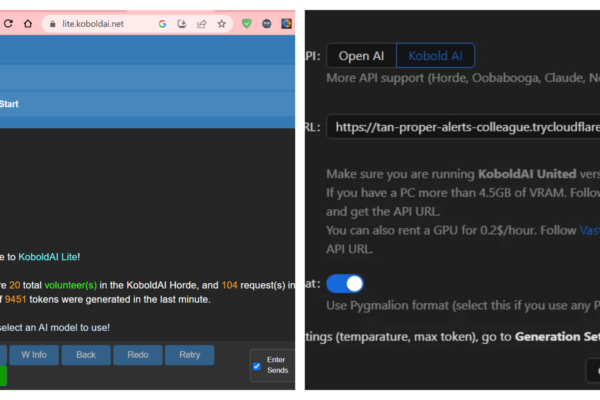Click the text 'KoboldAI United'
The height and width of the screenshot is (400, 600).
[527, 174]
